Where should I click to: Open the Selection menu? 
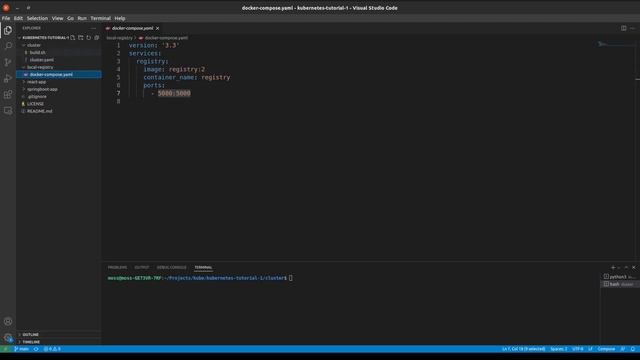click(37, 18)
